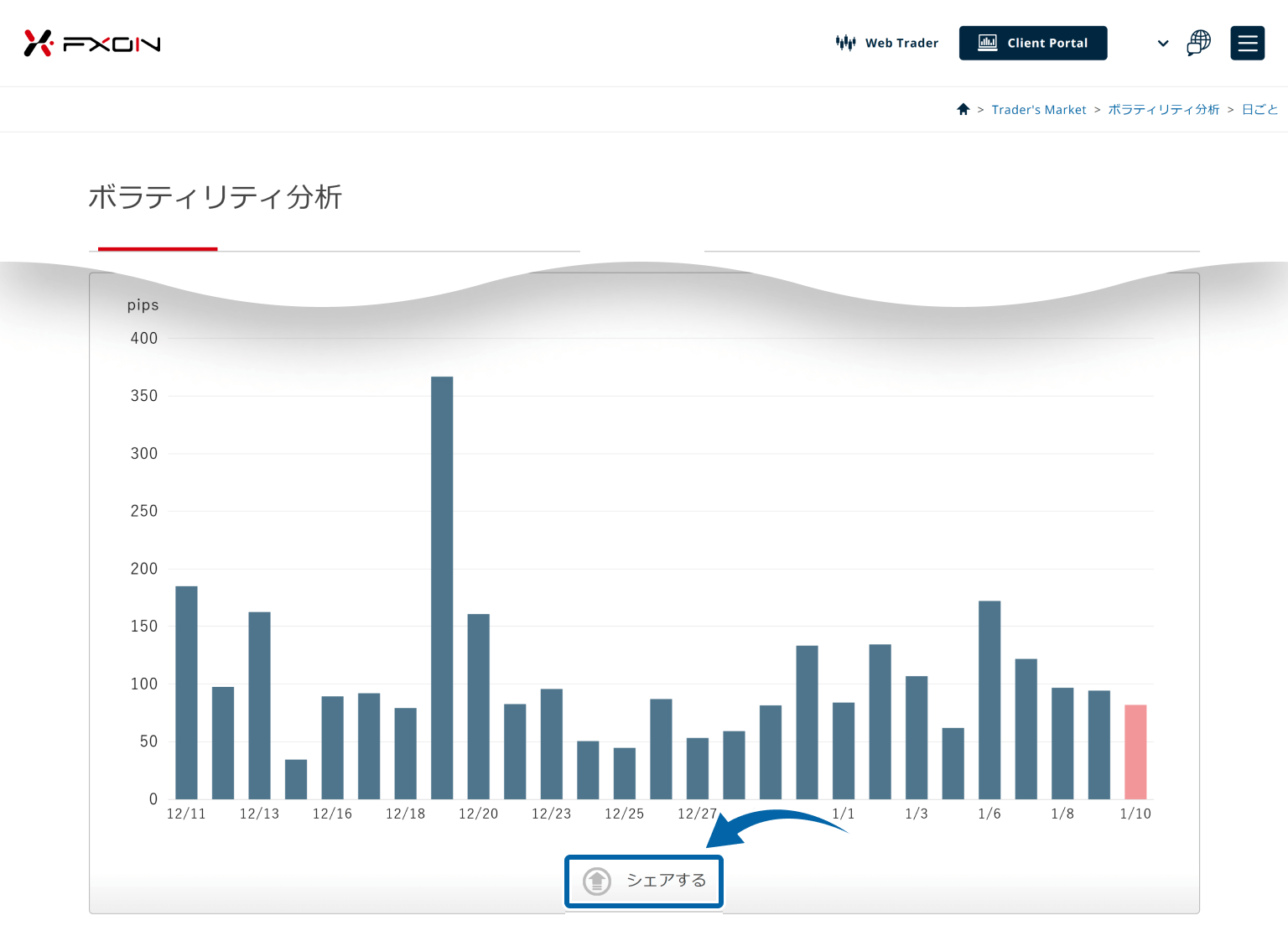Click the FXON logo
This screenshot has width=1288, height=931.
point(92,43)
